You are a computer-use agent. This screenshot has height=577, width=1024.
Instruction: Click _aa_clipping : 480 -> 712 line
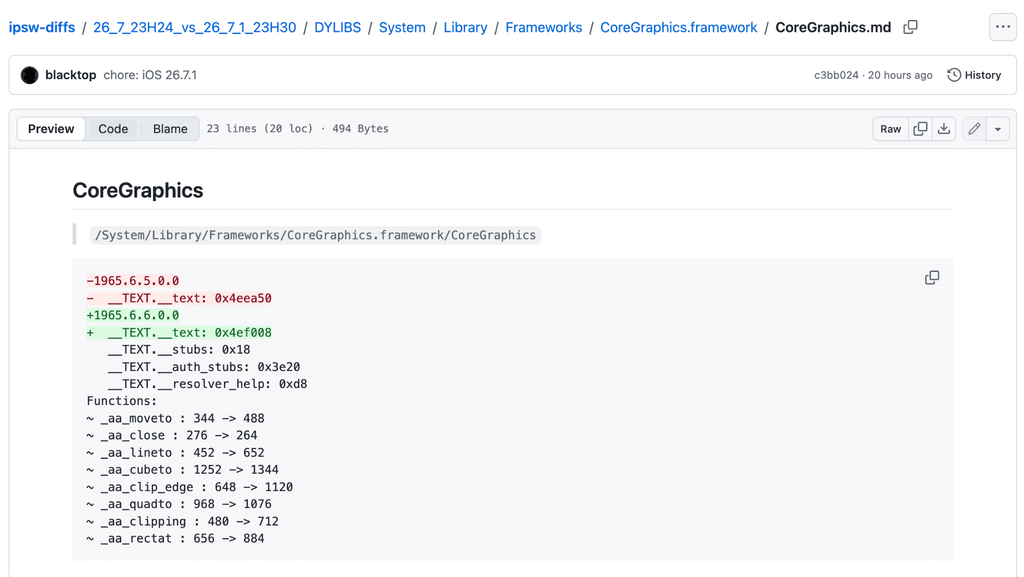(183, 522)
